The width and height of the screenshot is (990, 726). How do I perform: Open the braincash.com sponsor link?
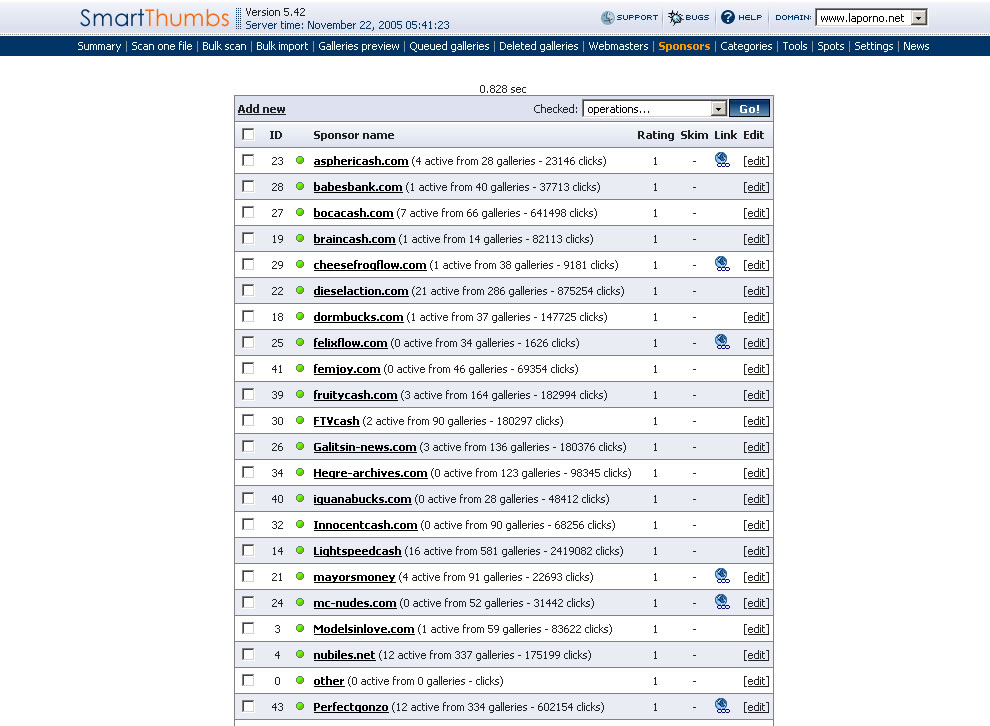tap(354, 239)
